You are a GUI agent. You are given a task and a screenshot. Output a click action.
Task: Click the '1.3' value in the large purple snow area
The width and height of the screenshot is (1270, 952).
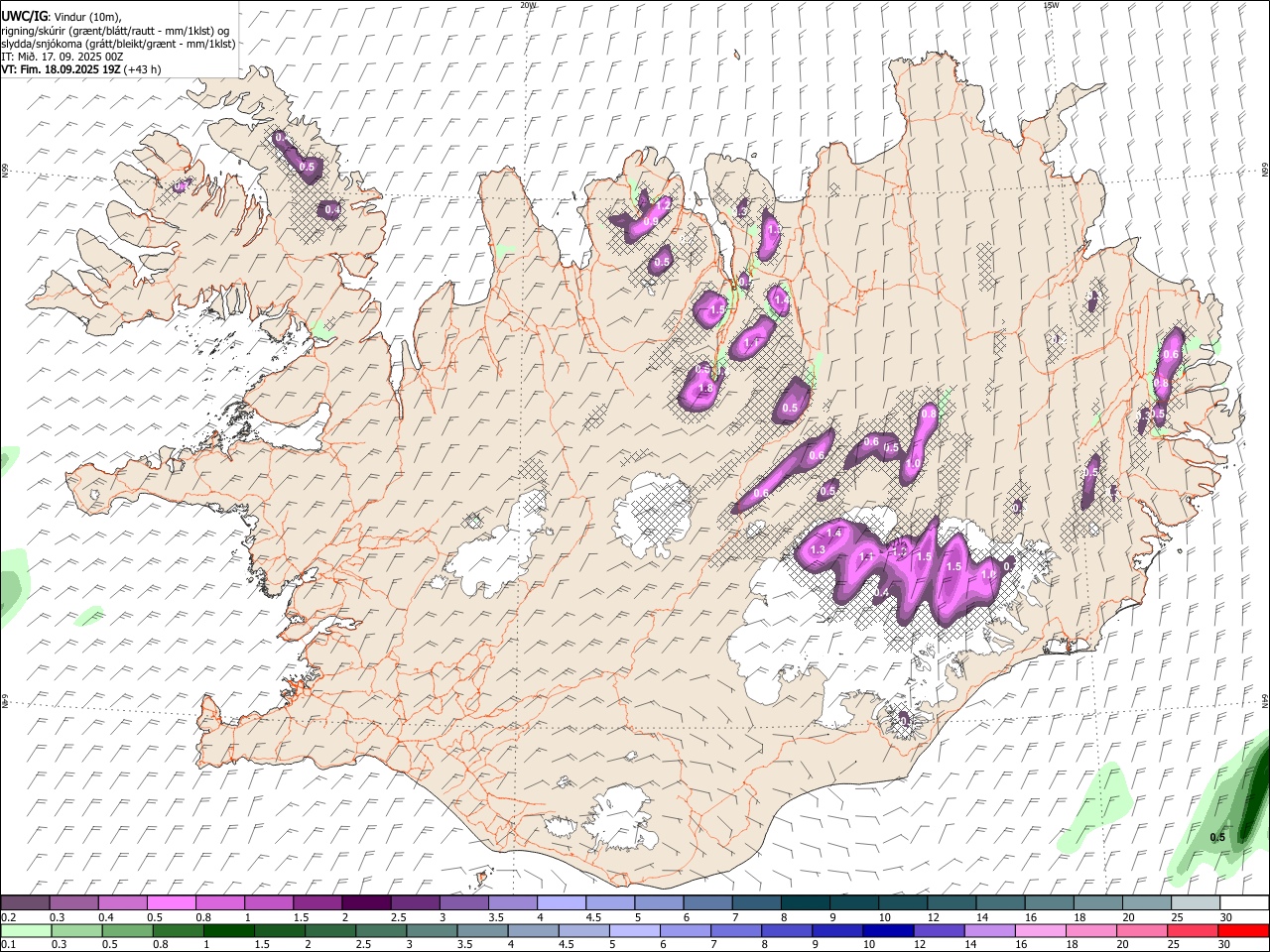pos(819,550)
